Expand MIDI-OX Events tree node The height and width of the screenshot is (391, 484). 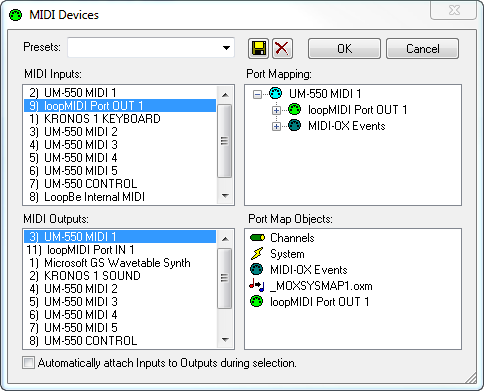276,127
